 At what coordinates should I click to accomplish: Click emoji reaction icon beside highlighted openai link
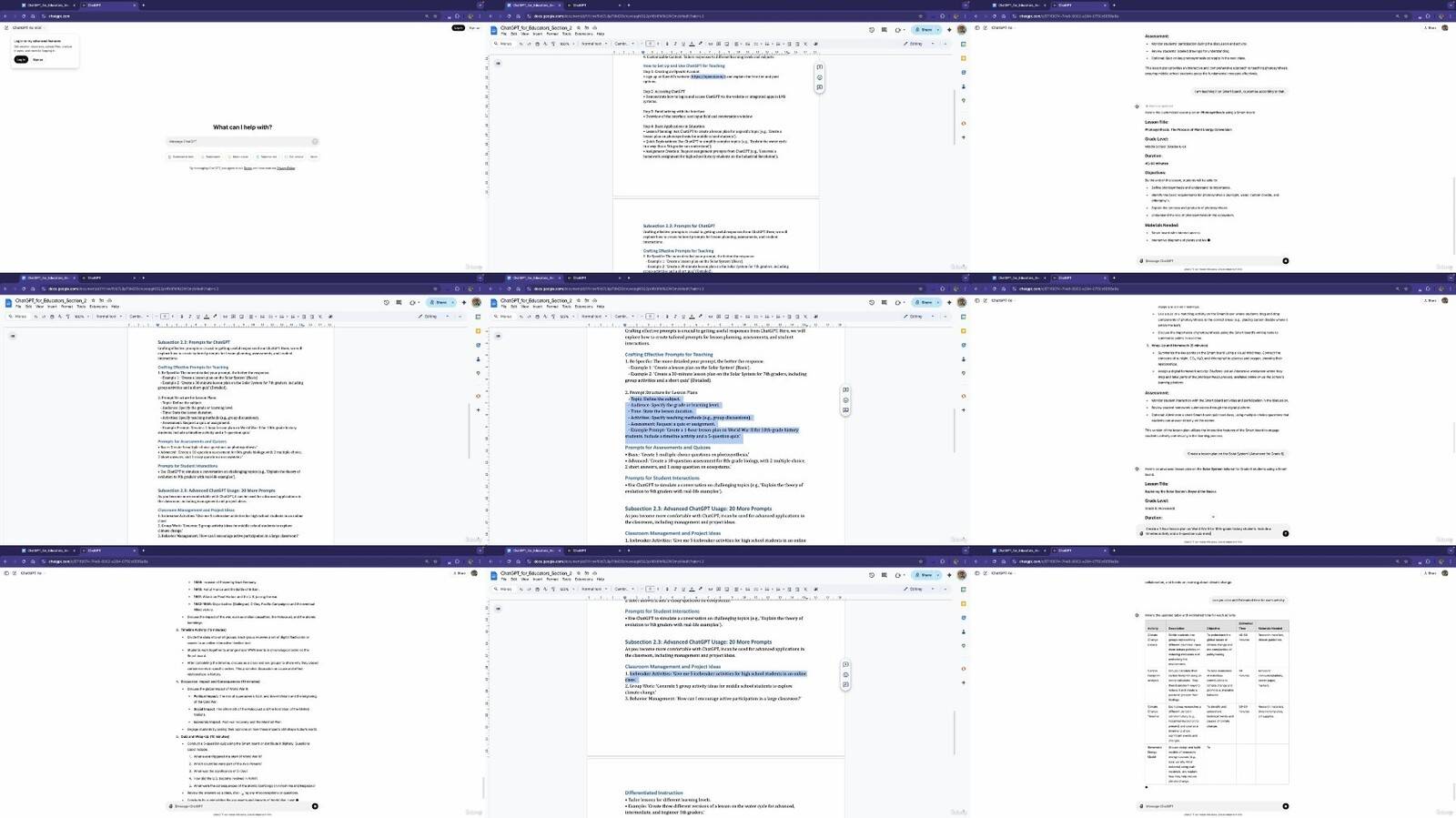(820, 77)
